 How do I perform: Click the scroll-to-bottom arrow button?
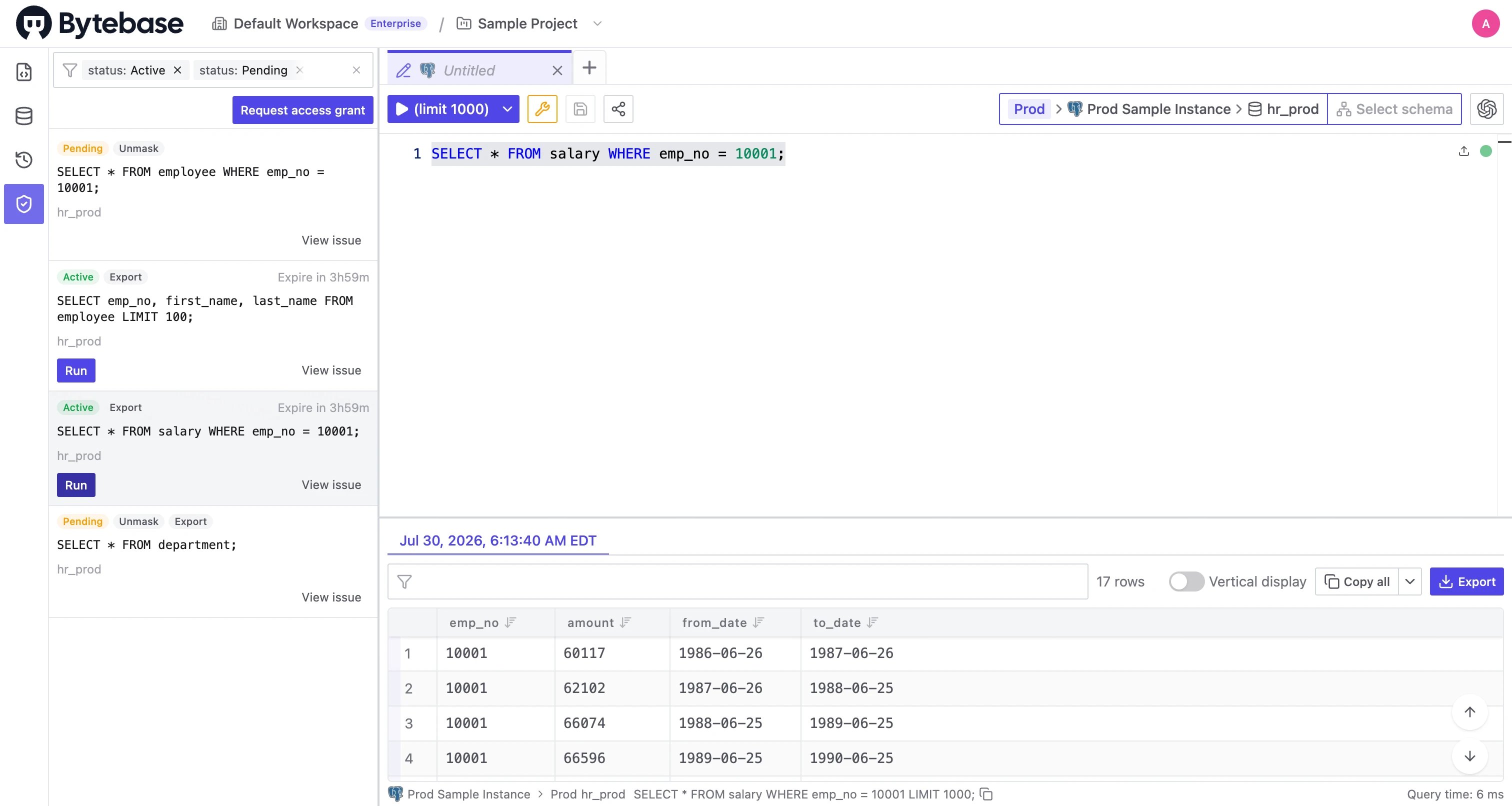point(1469,756)
